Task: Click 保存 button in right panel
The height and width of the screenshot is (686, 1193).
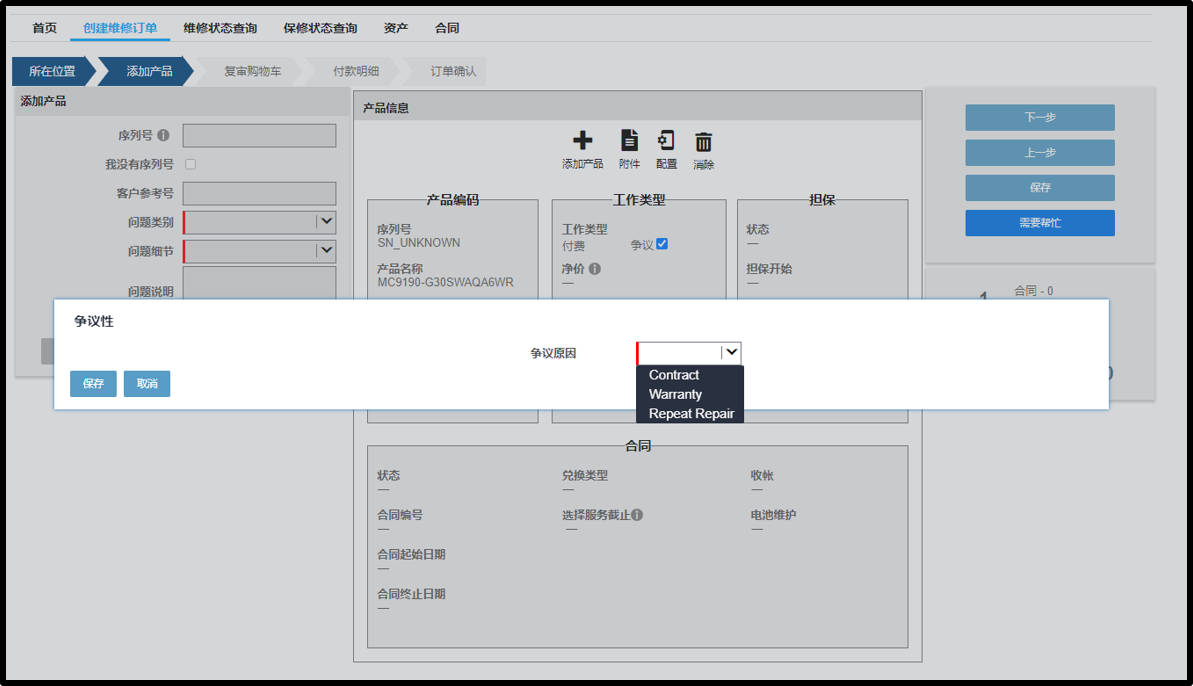Action: tap(1039, 187)
